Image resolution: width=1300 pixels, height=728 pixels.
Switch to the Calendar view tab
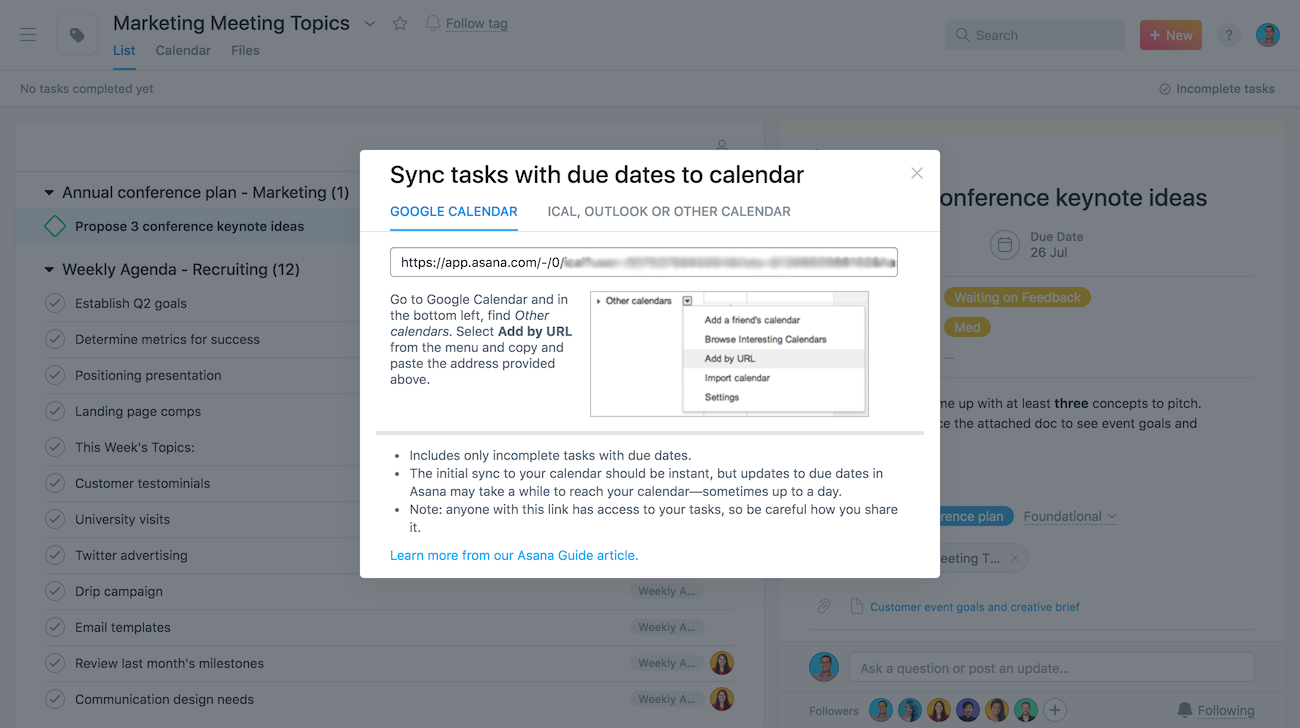(x=183, y=50)
